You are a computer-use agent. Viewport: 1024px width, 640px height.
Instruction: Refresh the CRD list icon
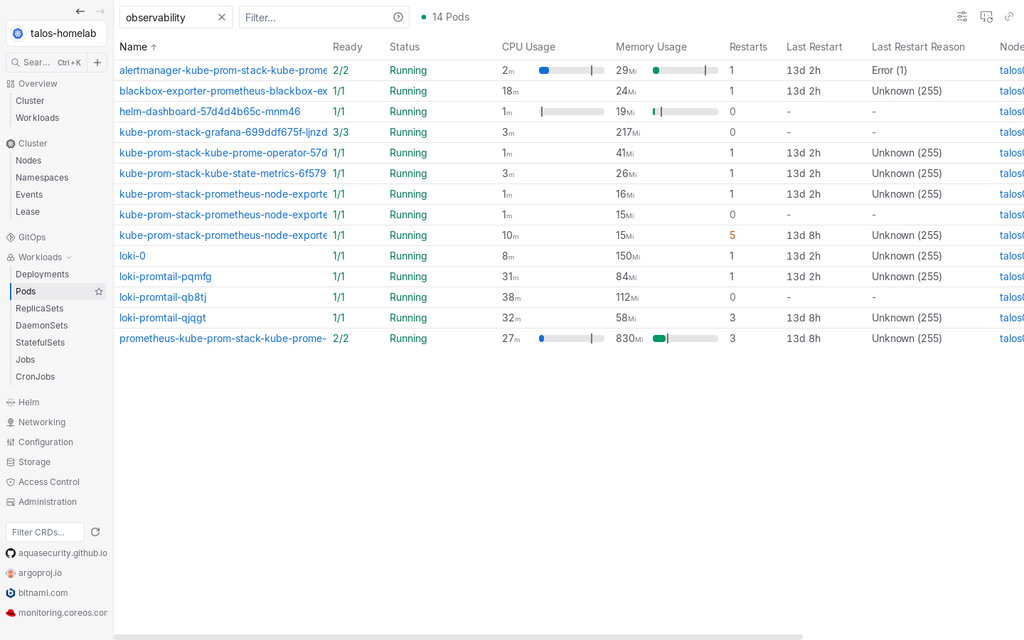(95, 532)
